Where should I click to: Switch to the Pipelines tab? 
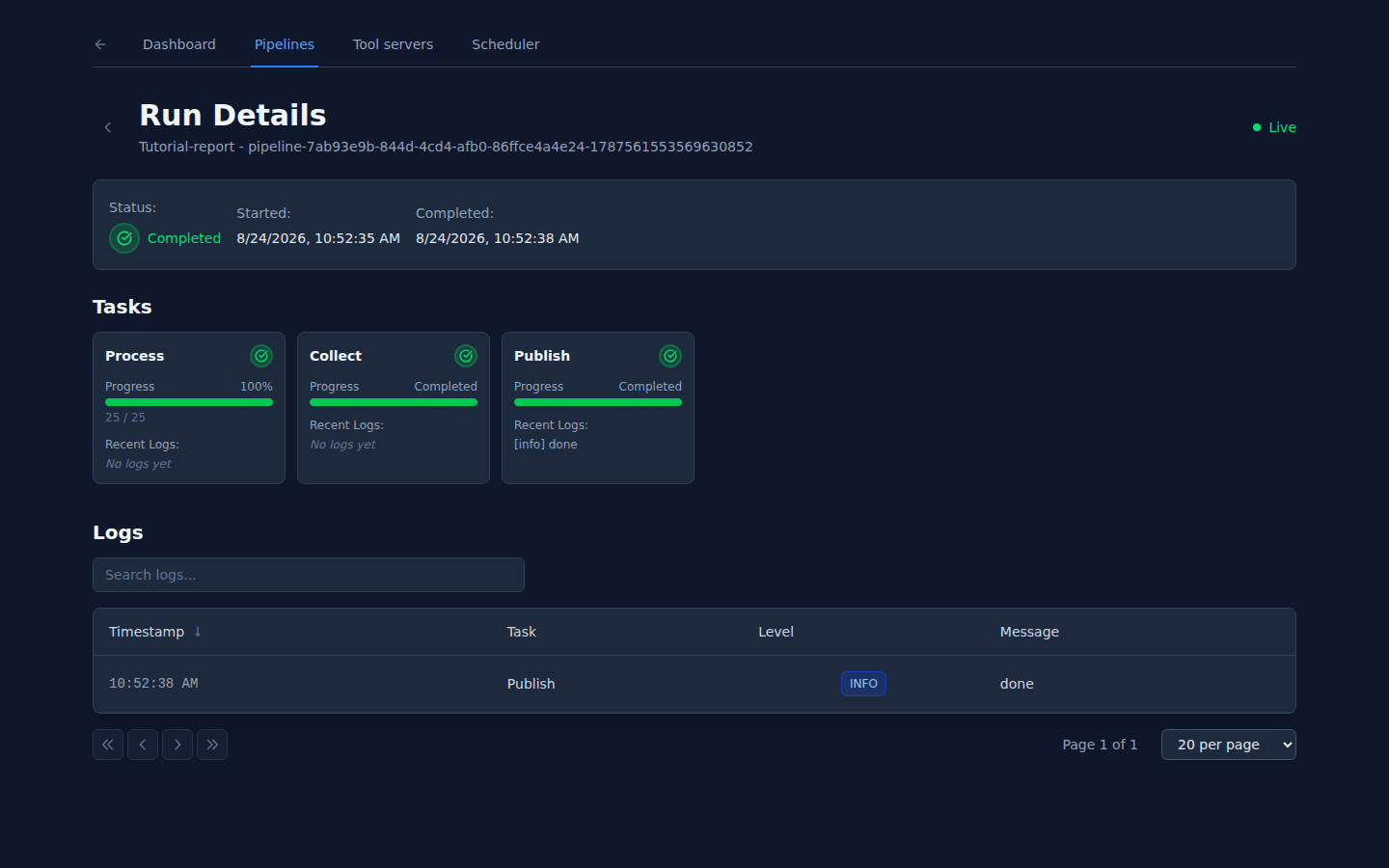tap(285, 44)
